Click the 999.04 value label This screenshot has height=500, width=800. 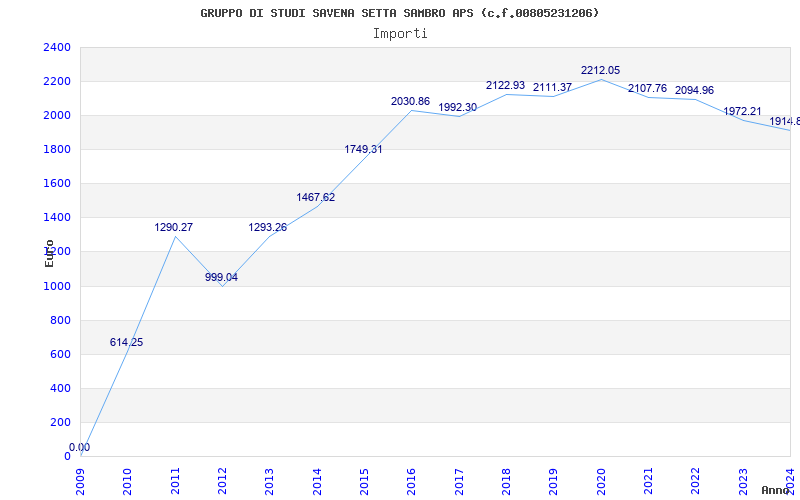point(221,278)
